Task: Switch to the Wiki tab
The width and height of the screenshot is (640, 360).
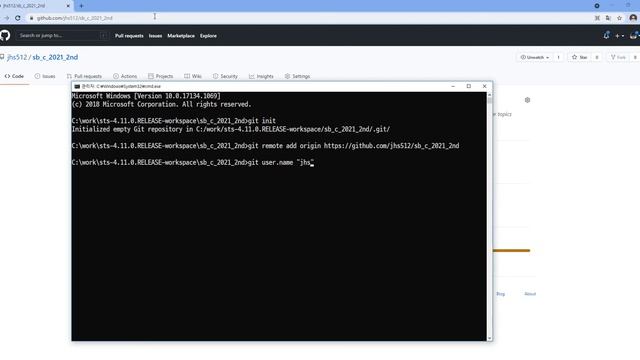Action: (x=193, y=76)
